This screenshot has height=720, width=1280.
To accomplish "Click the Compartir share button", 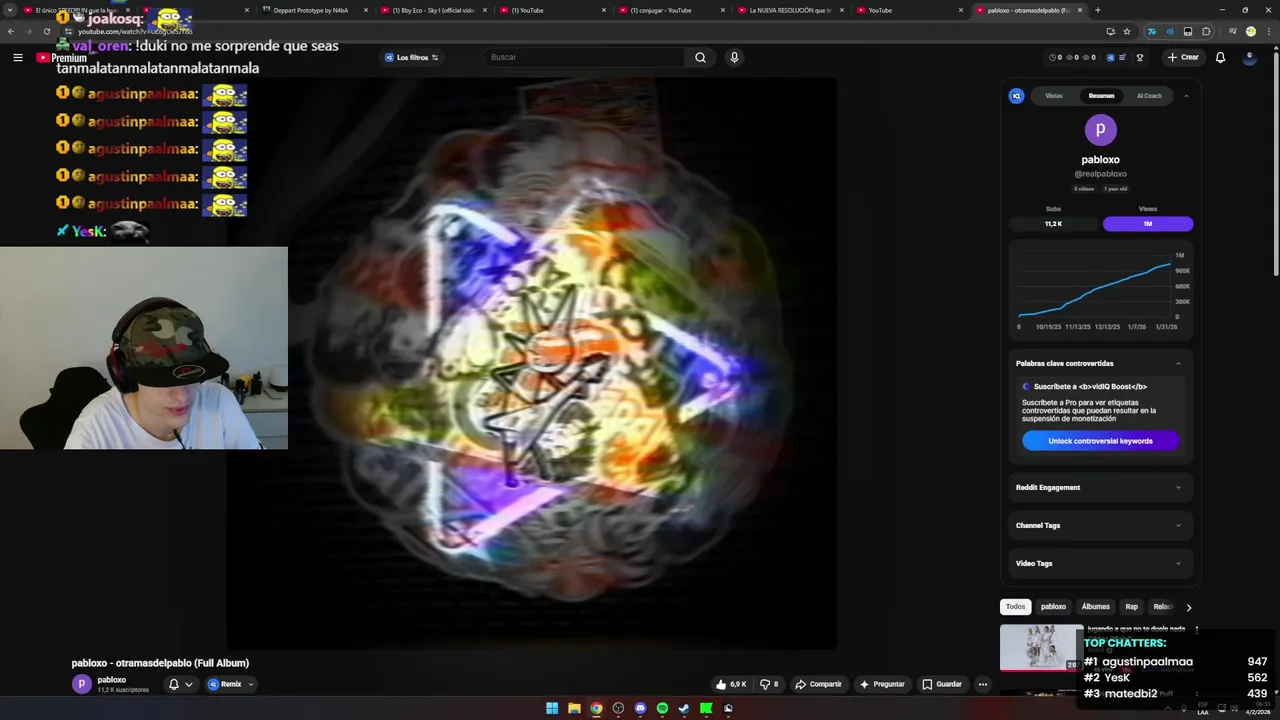I will 818,684.
